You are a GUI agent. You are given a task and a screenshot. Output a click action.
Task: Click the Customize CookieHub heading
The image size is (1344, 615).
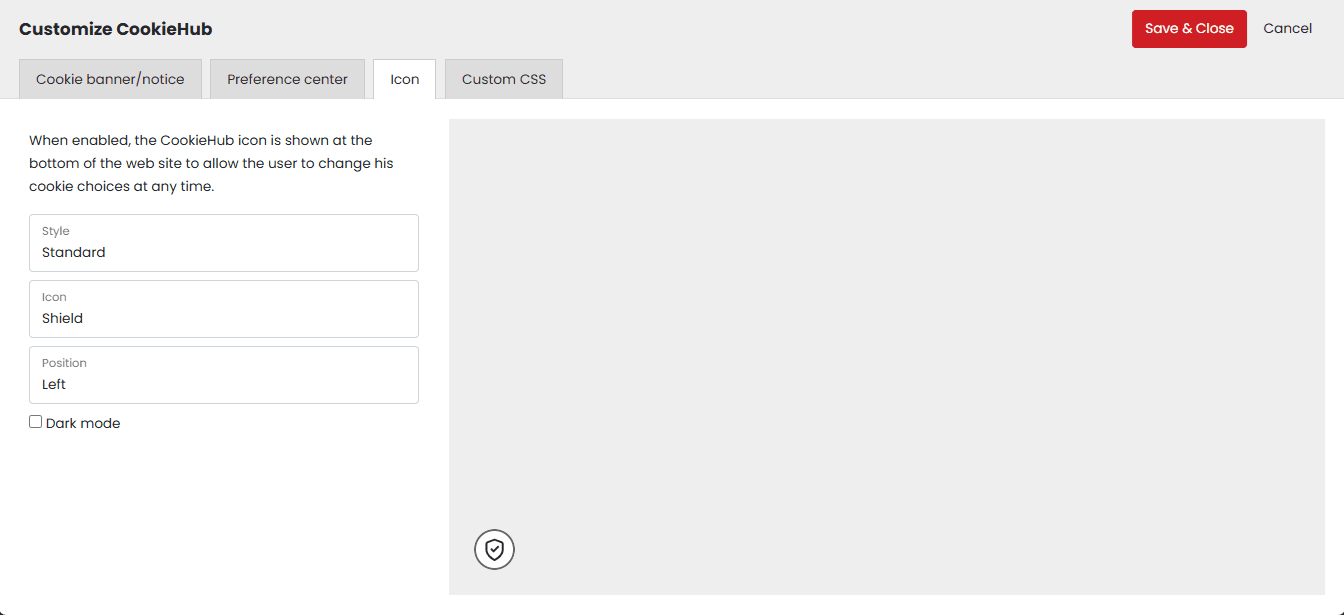point(116,29)
